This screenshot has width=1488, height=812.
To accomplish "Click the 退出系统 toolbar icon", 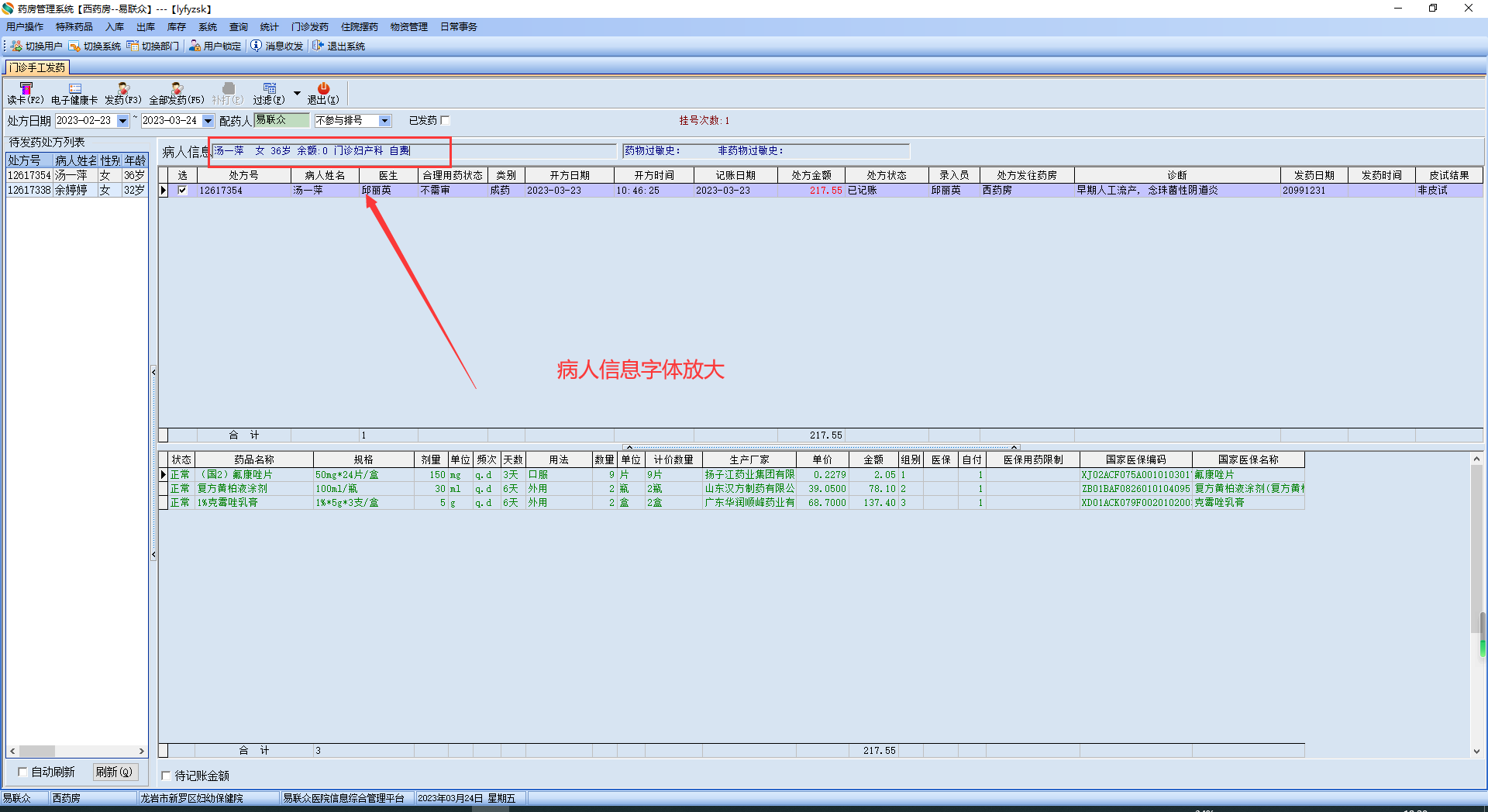I will coord(318,46).
